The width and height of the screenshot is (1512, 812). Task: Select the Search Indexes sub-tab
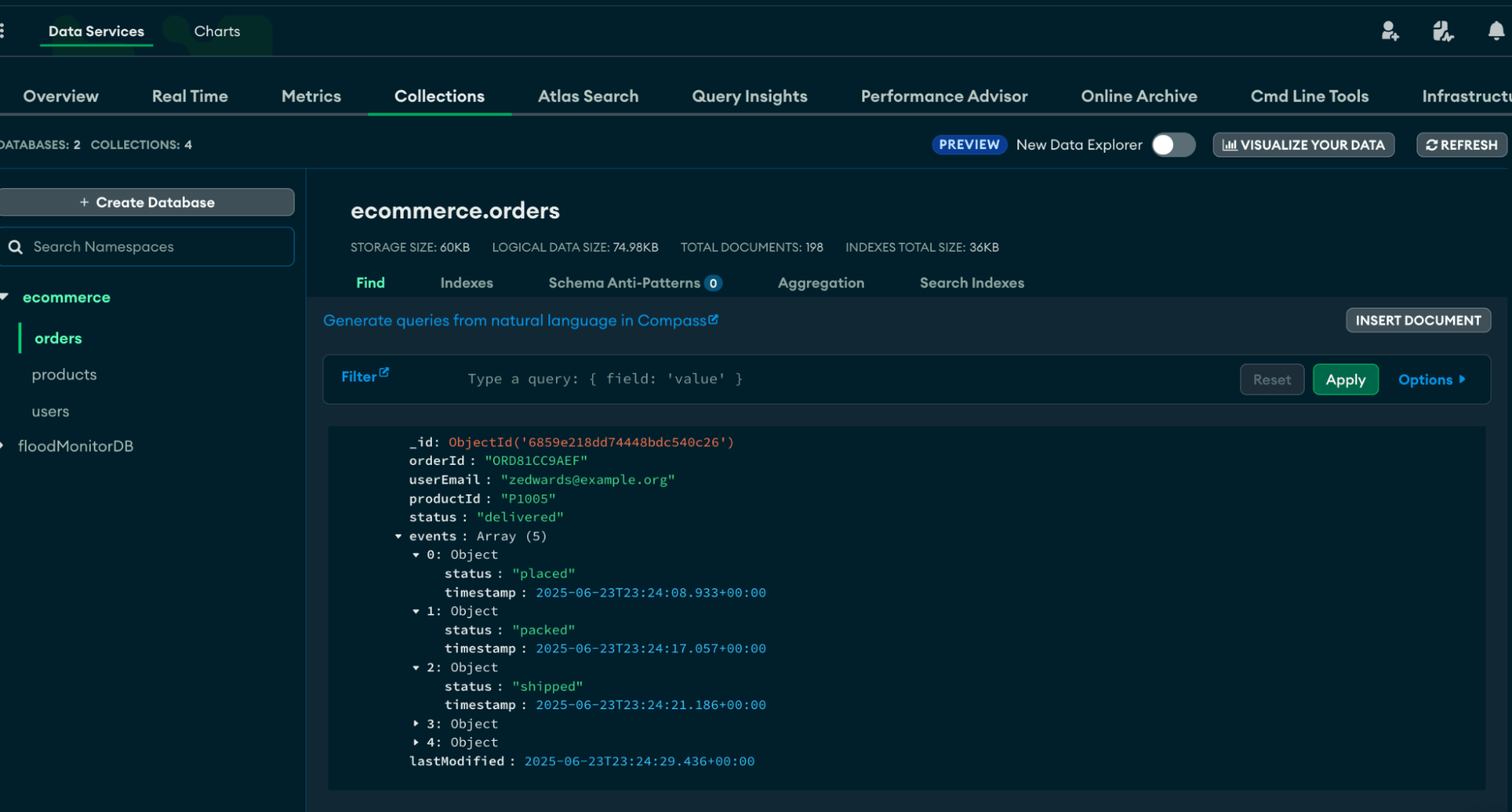(972, 283)
